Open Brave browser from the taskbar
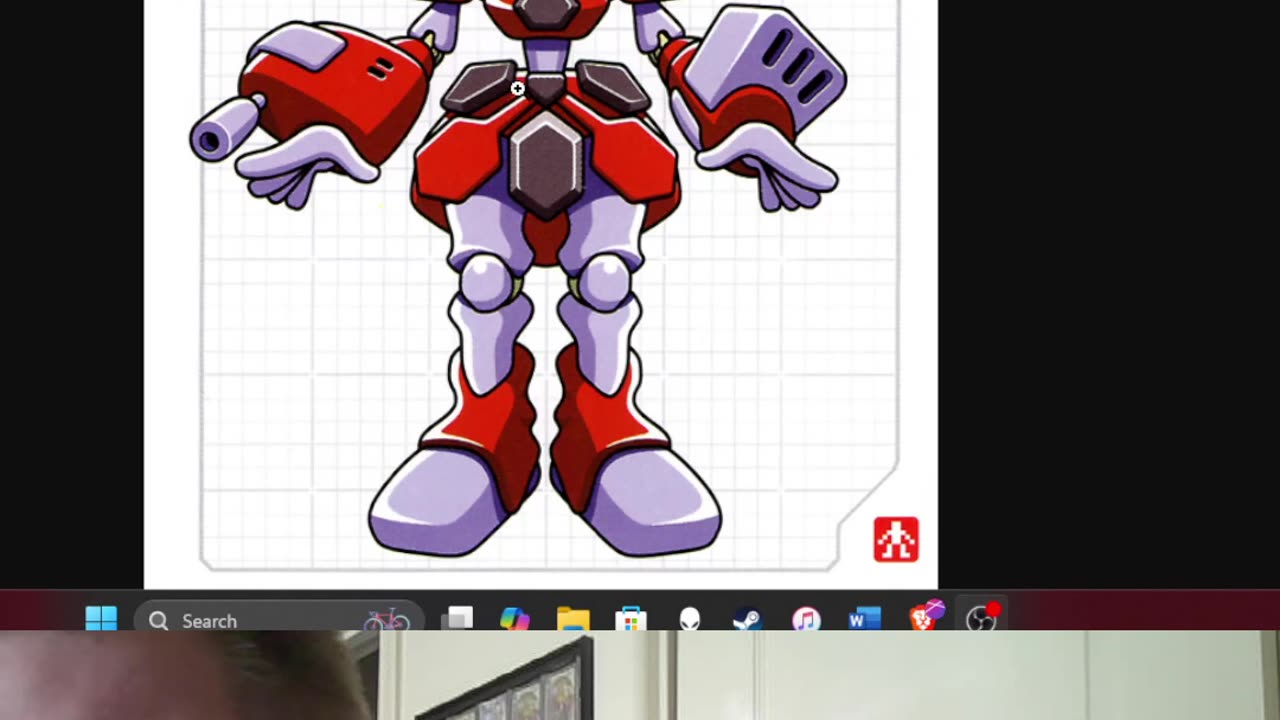The image size is (1280, 720). coord(926,616)
